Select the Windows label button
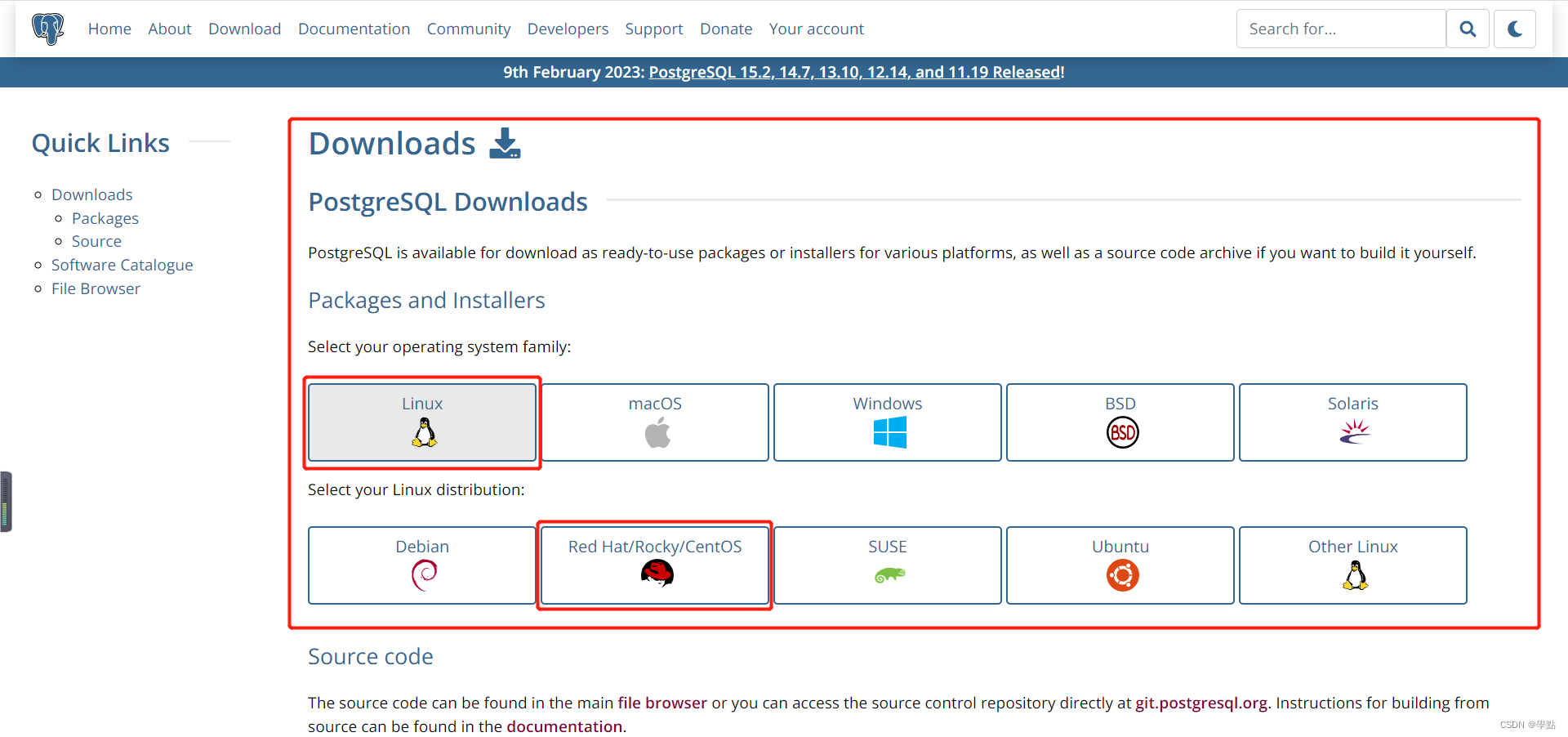This screenshot has width=1568, height=737. 888,404
